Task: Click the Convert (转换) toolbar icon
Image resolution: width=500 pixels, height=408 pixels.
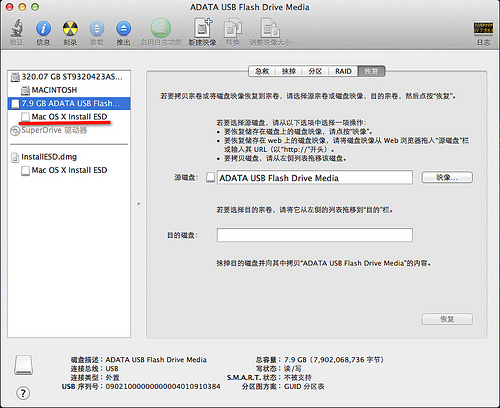Action: pos(233,28)
